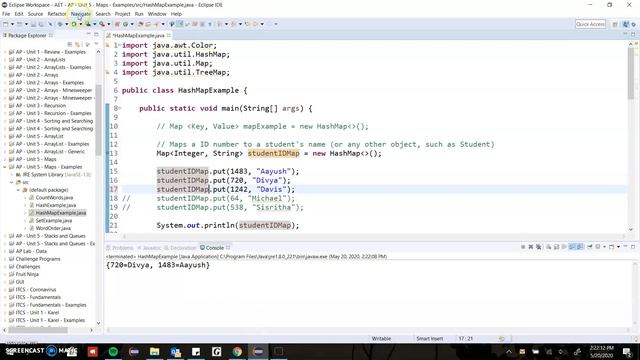This screenshot has width=640, height=360.
Task: Open Package Explorer View Menu triangle
Action: [x=96, y=44]
